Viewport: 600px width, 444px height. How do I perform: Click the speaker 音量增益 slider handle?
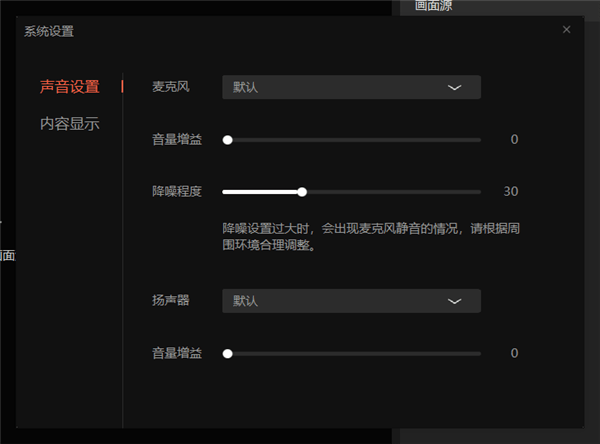(228, 354)
